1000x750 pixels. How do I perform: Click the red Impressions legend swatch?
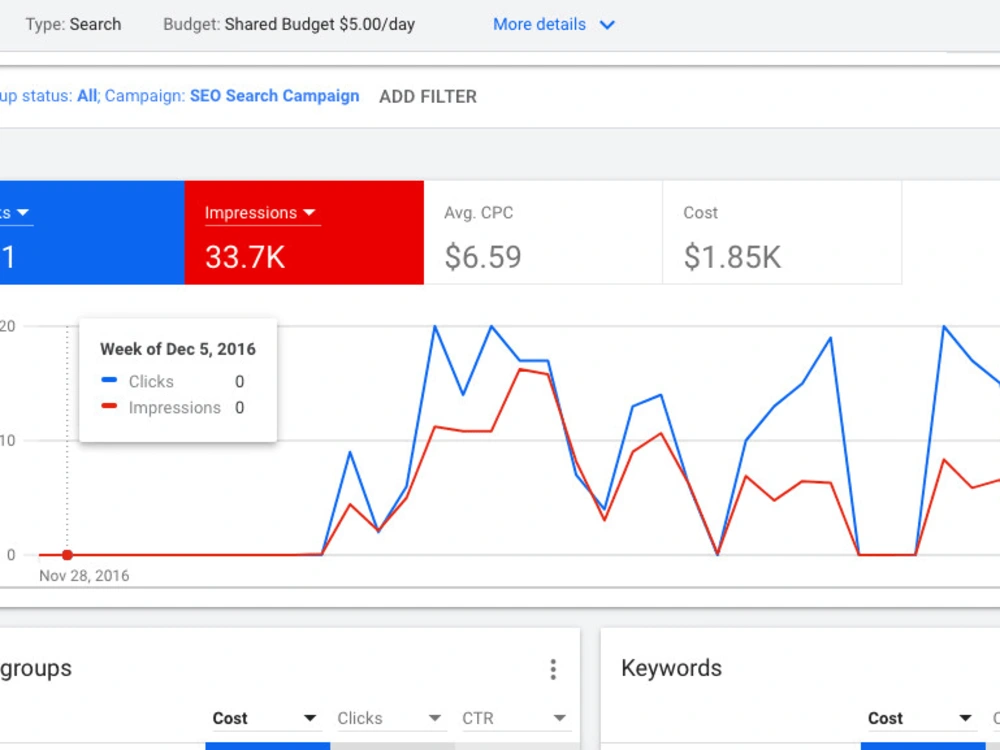click(x=109, y=406)
